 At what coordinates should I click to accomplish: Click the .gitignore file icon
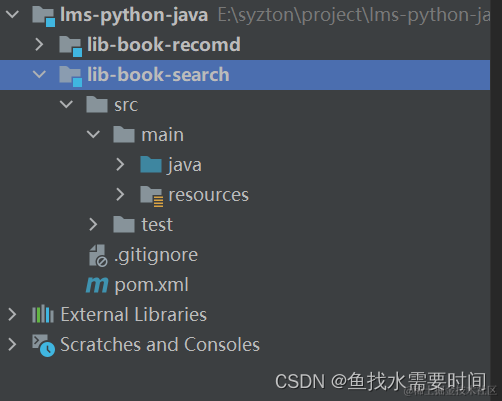point(98,256)
